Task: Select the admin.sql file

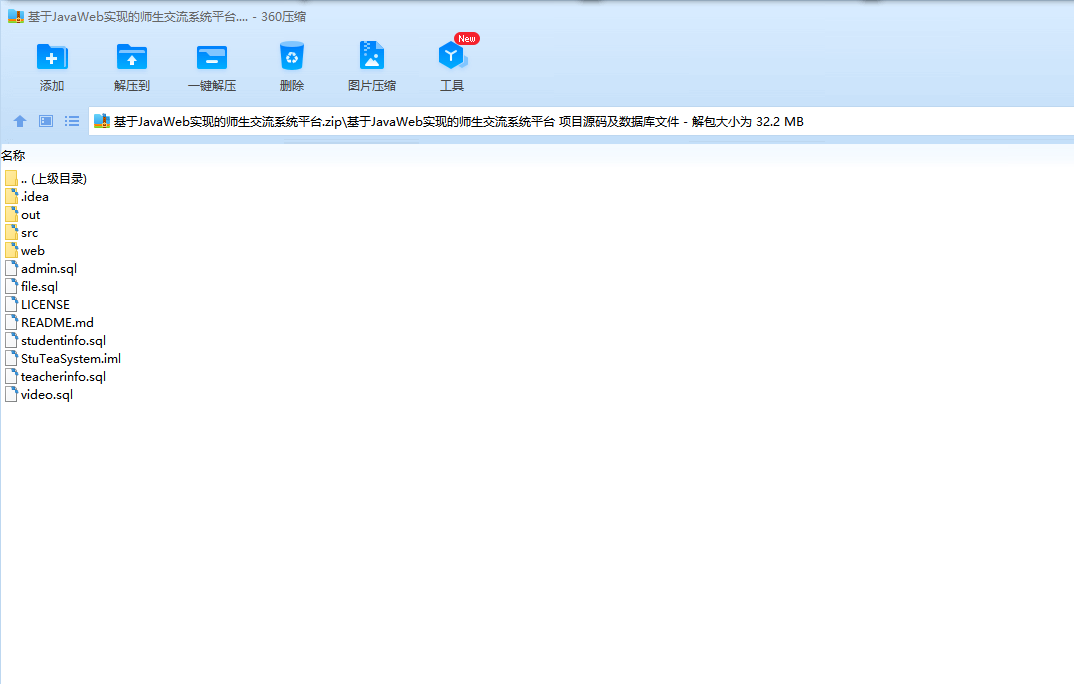Action: point(41,269)
